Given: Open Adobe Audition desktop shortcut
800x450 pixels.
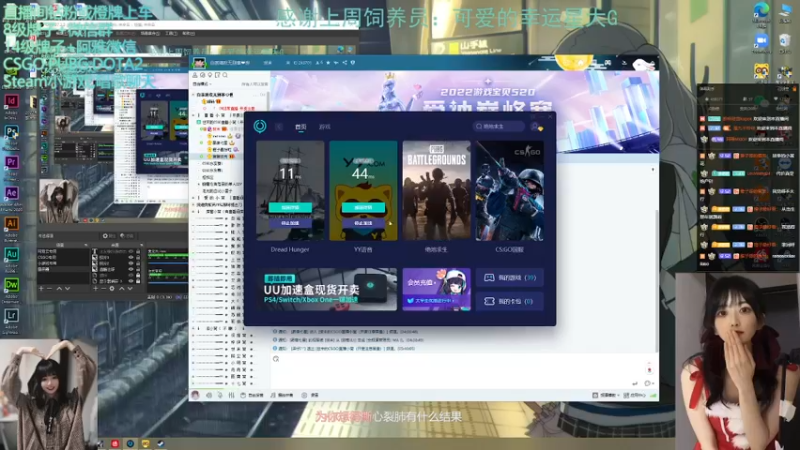Looking at the screenshot, I should click(x=11, y=254).
